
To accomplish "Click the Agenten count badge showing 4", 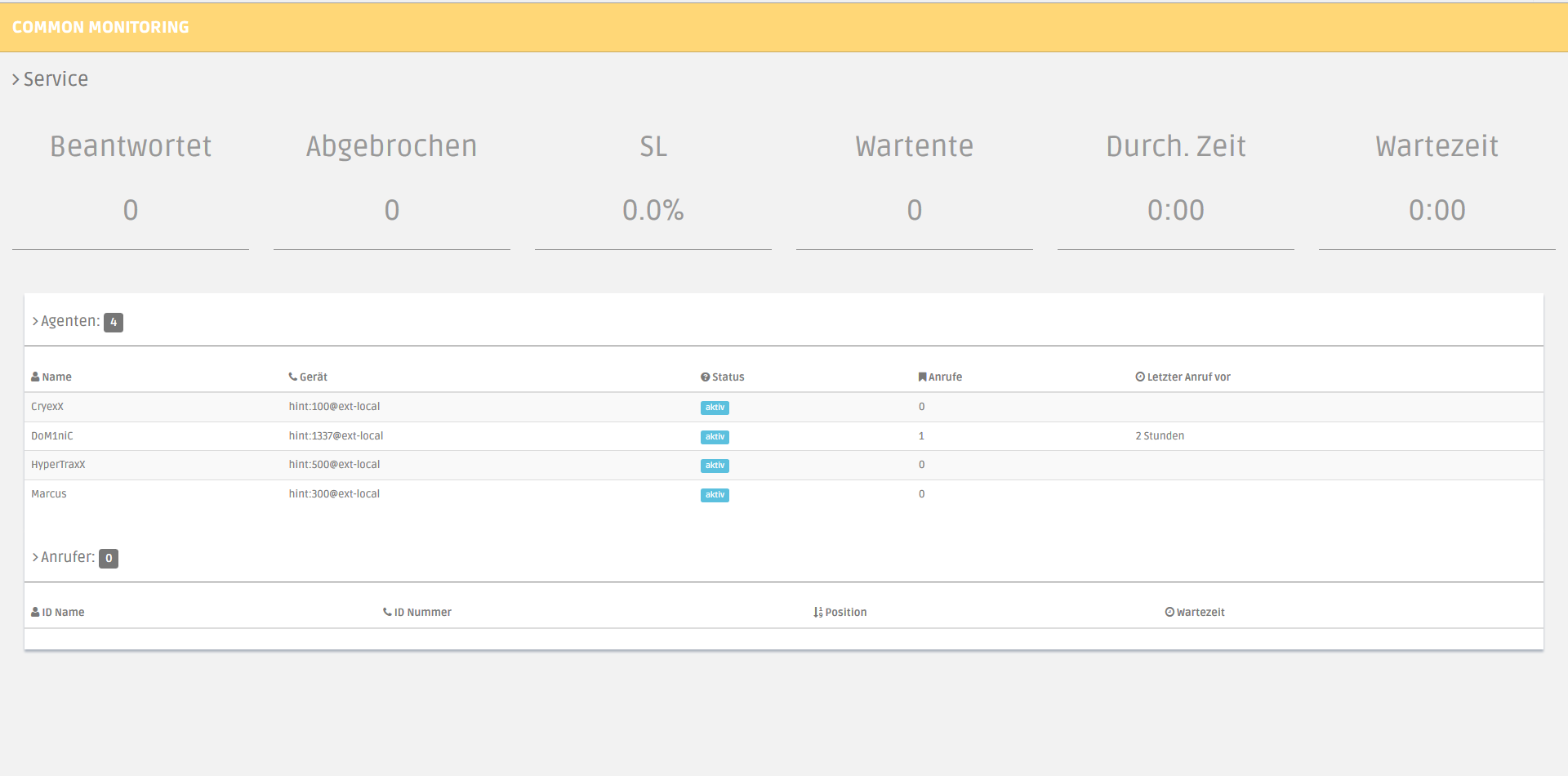I will (x=114, y=323).
